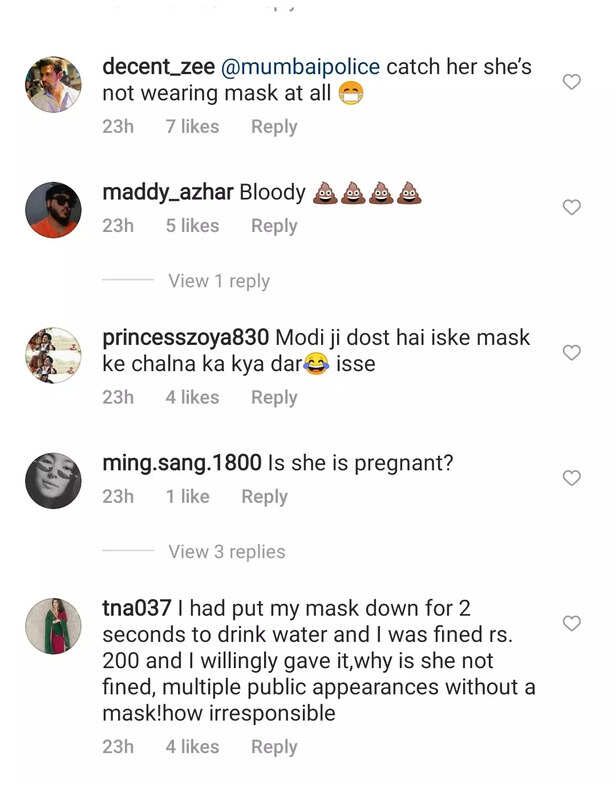Expand 'View 1 reply' under maddy_azhar

click(x=219, y=281)
